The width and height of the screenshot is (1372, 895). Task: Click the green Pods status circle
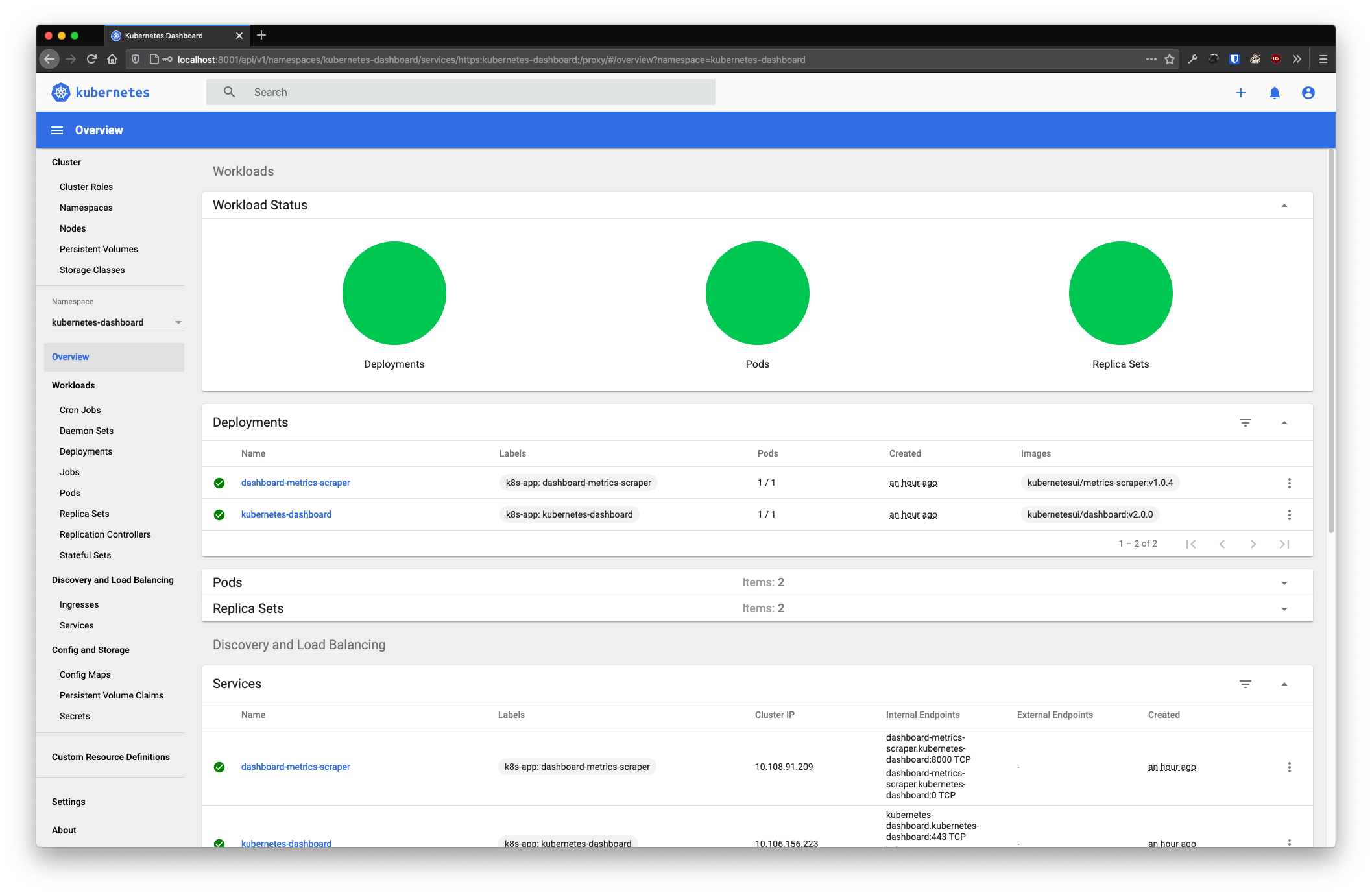click(758, 293)
